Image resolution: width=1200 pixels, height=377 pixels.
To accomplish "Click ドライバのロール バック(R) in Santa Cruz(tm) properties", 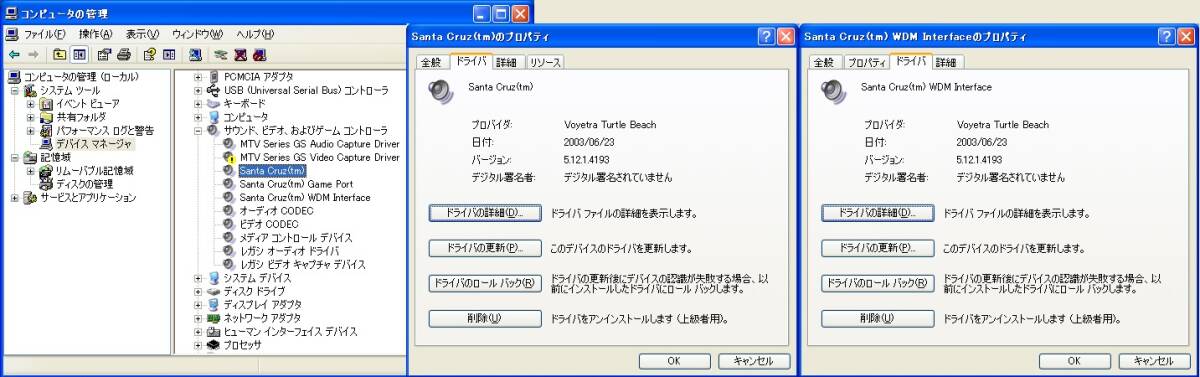I will pyautogui.click(x=485, y=283).
